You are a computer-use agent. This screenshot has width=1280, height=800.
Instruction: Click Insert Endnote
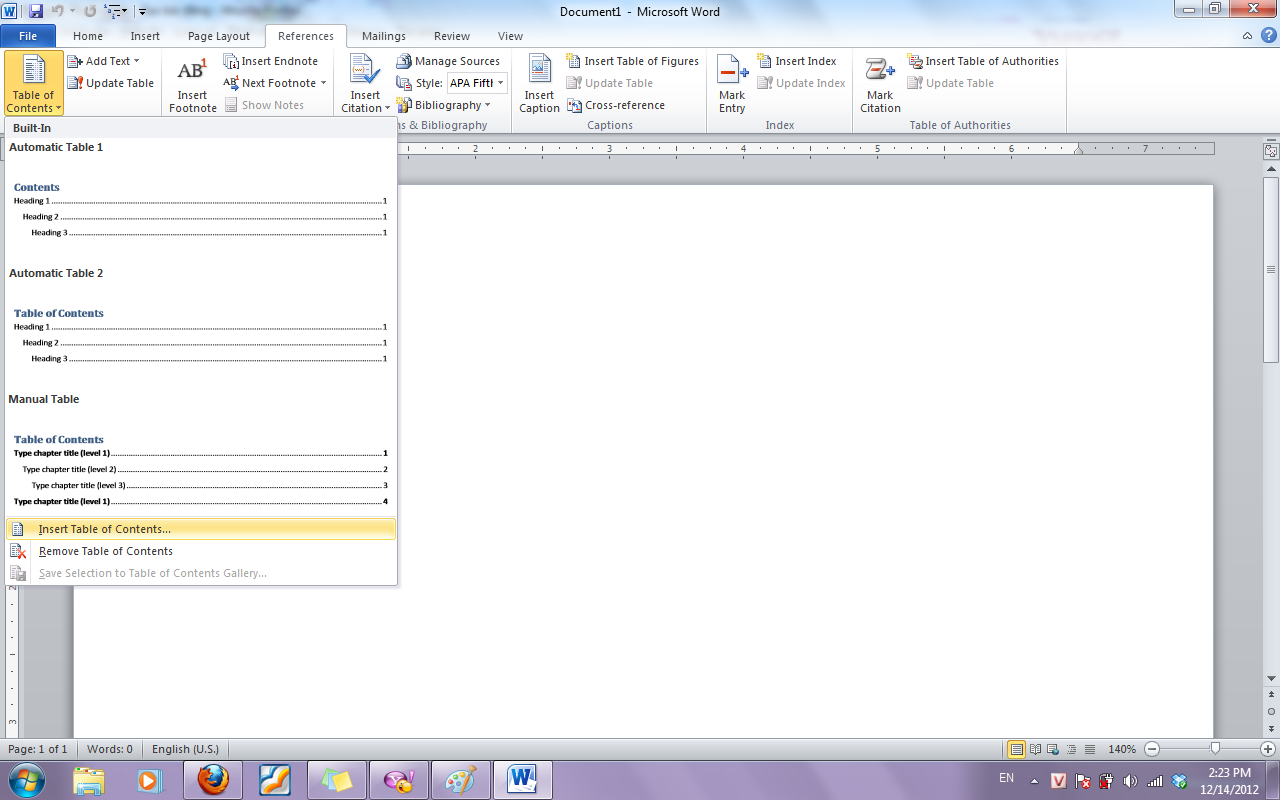270,61
